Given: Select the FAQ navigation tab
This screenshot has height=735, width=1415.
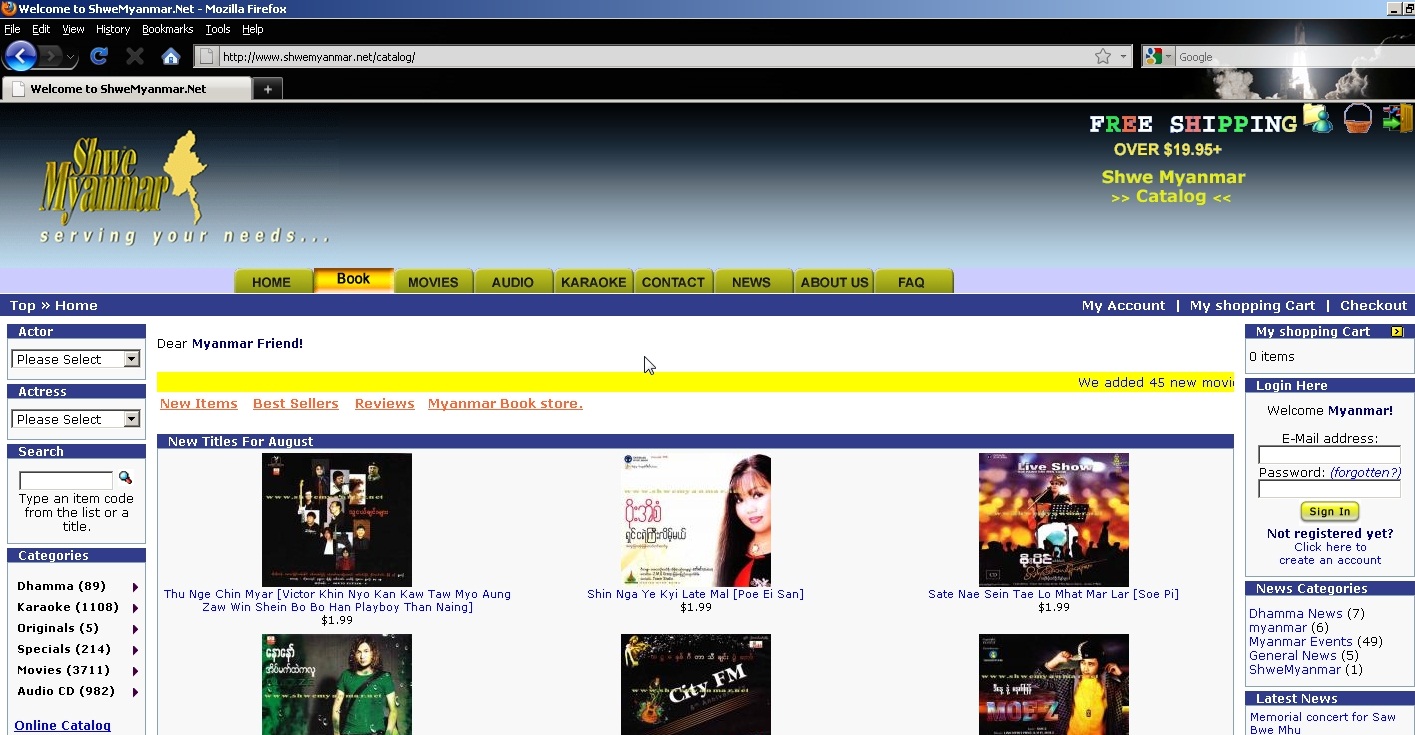Looking at the screenshot, I should point(912,282).
